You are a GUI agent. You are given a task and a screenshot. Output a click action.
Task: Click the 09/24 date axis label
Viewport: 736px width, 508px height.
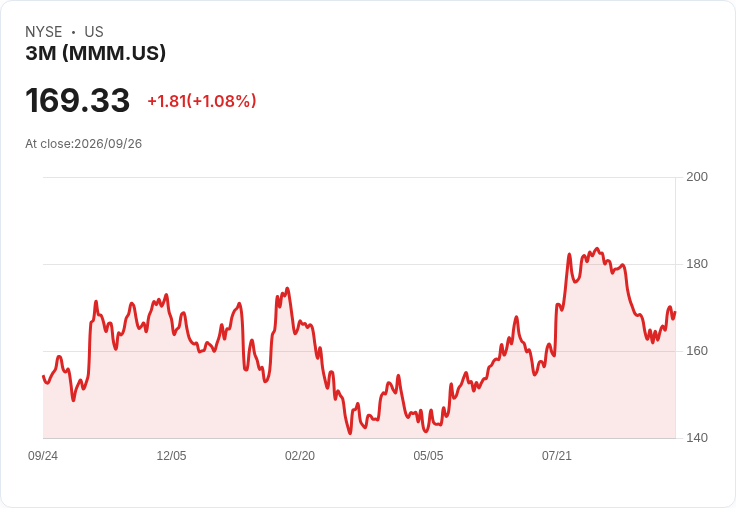[x=43, y=455]
